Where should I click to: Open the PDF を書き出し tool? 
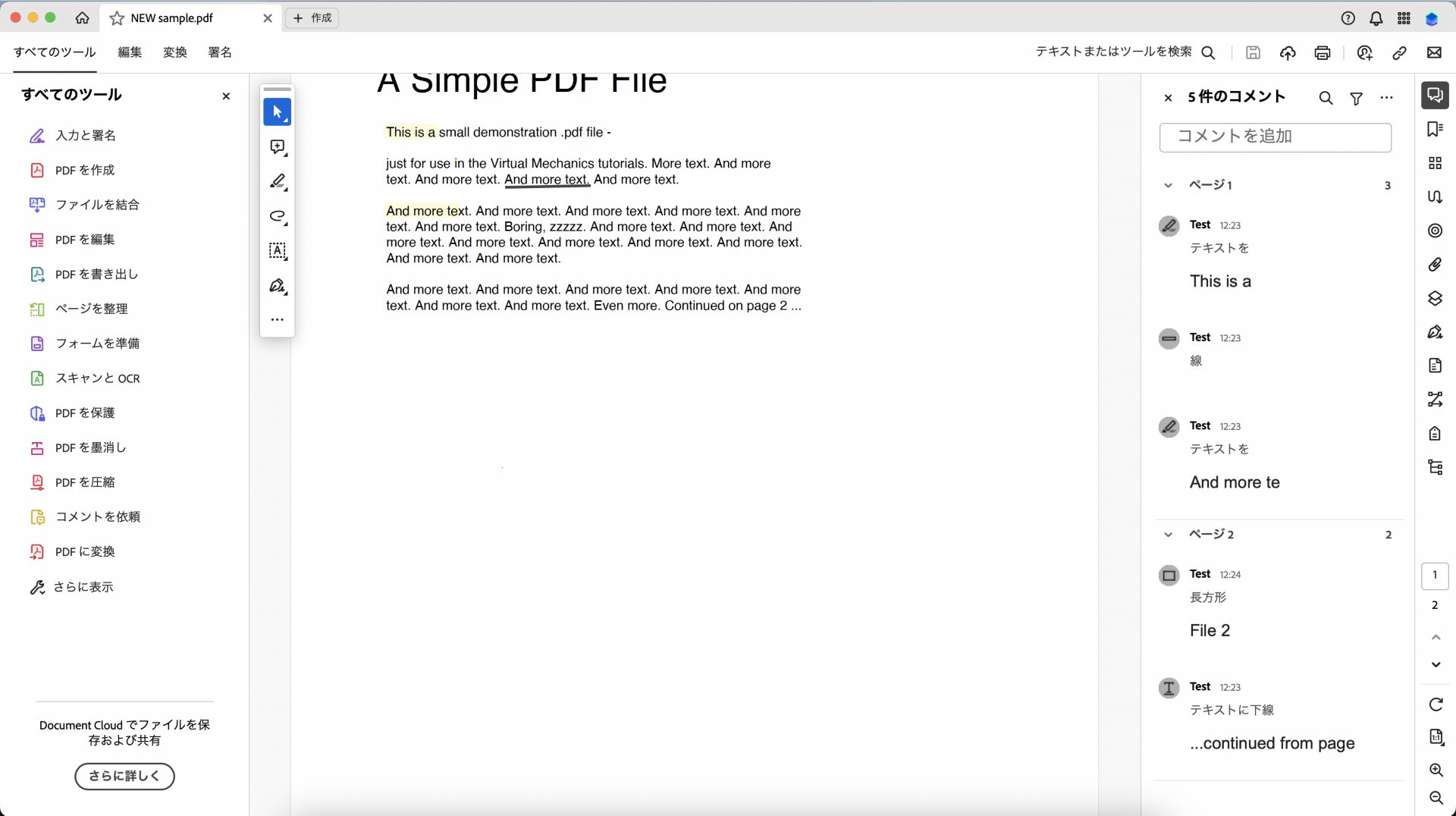[83, 275]
